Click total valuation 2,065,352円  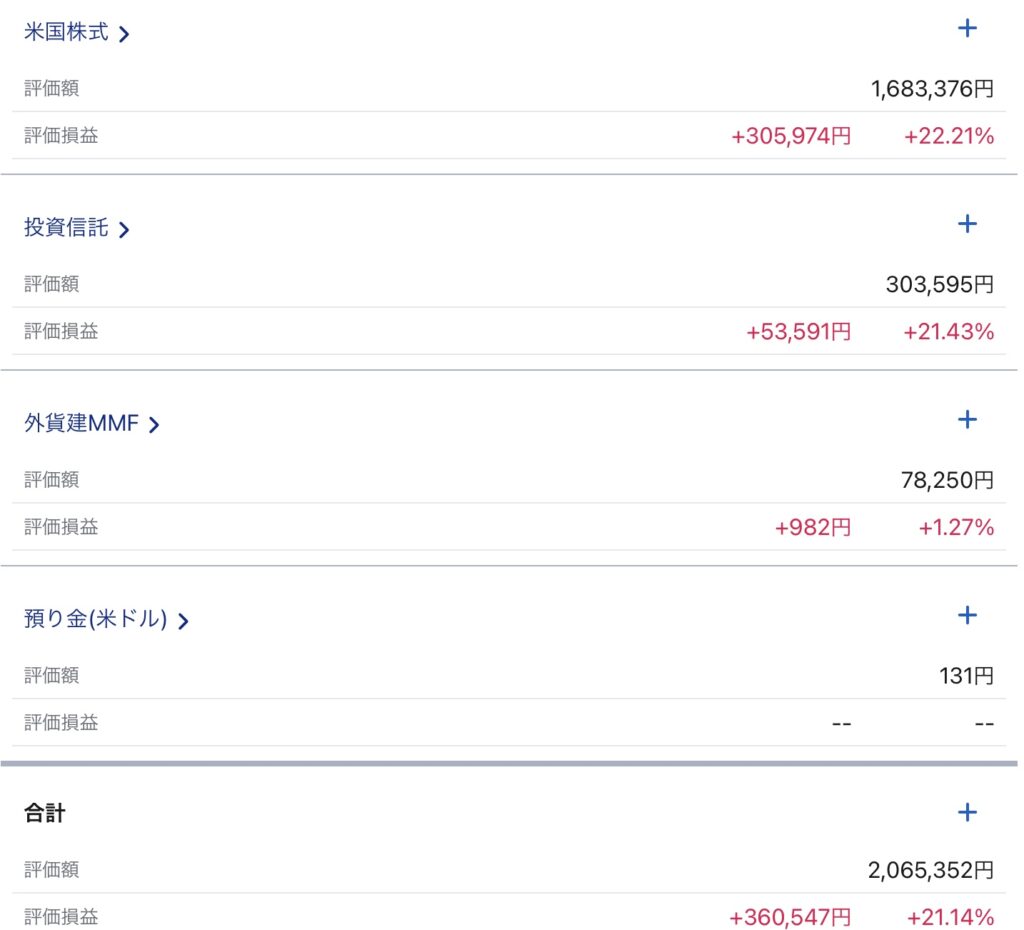(931, 871)
